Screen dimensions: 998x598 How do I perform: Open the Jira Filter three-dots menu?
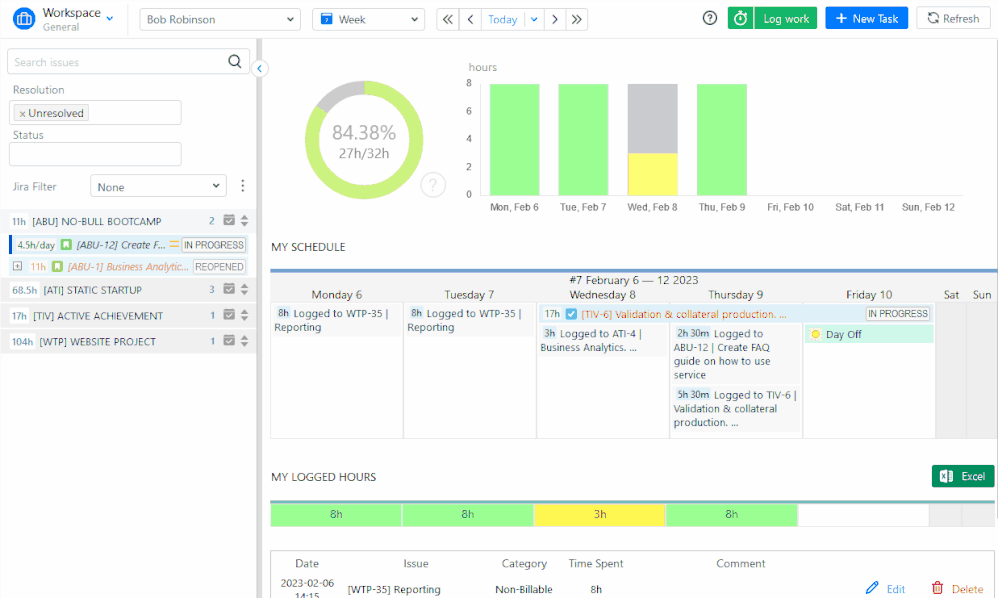(242, 186)
